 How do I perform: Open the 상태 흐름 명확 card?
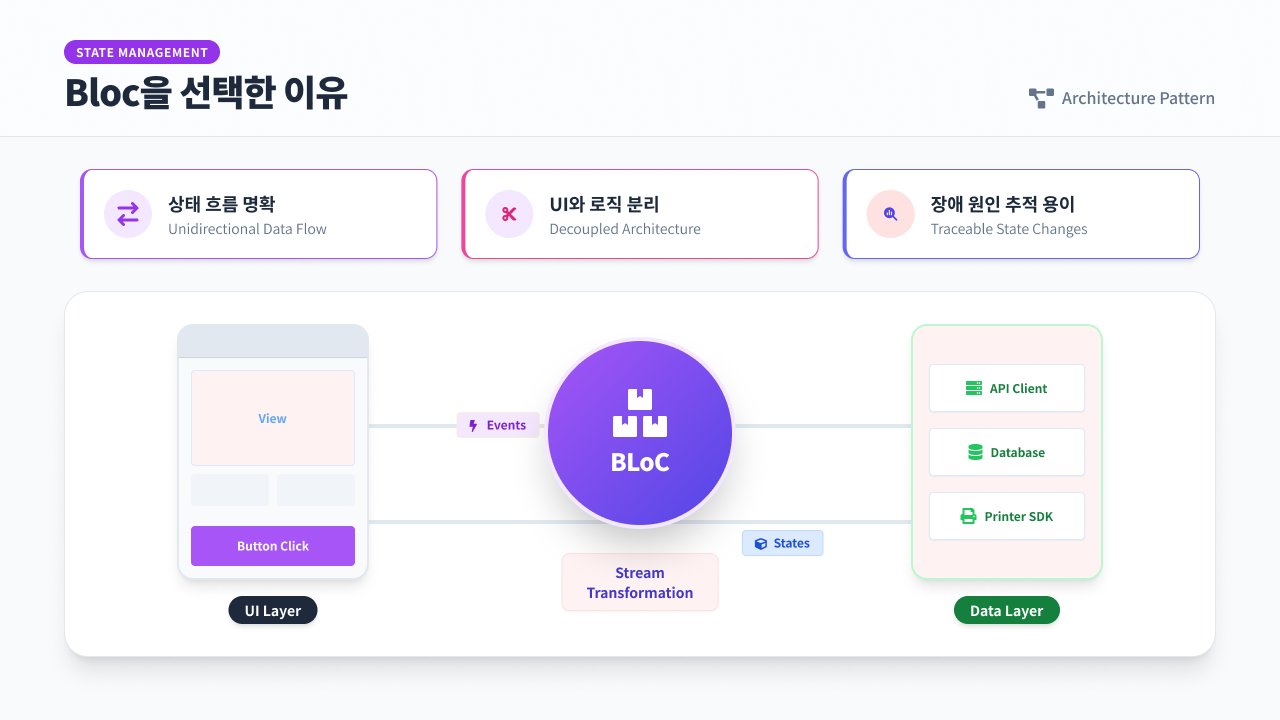(x=259, y=214)
